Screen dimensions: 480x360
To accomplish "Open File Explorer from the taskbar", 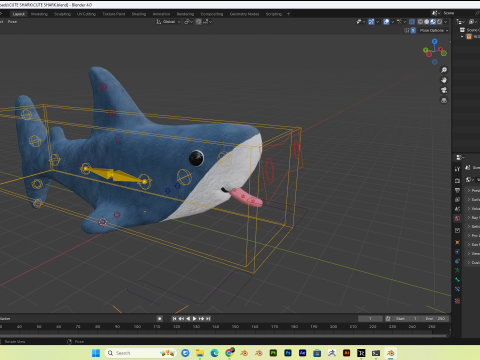I will pyautogui.click(x=200, y=353).
